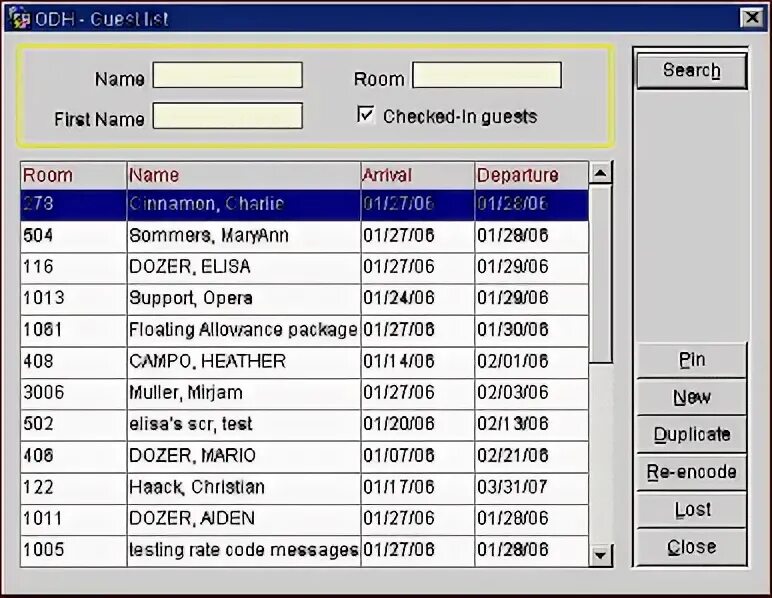The image size is (772, 598).
Task: Click room number 3006 cell
Action: [x=73, y=393]
